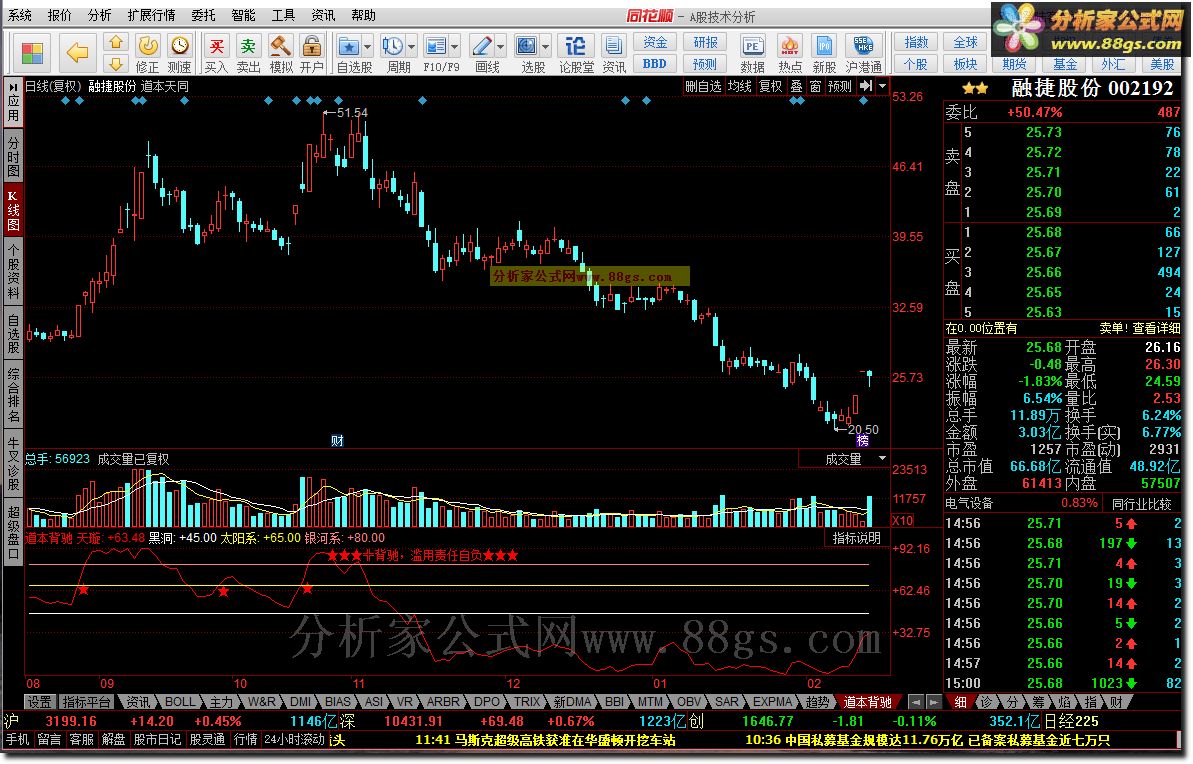
Task: Click the 财 marker on the chart
Action: (x=337, y=441)
